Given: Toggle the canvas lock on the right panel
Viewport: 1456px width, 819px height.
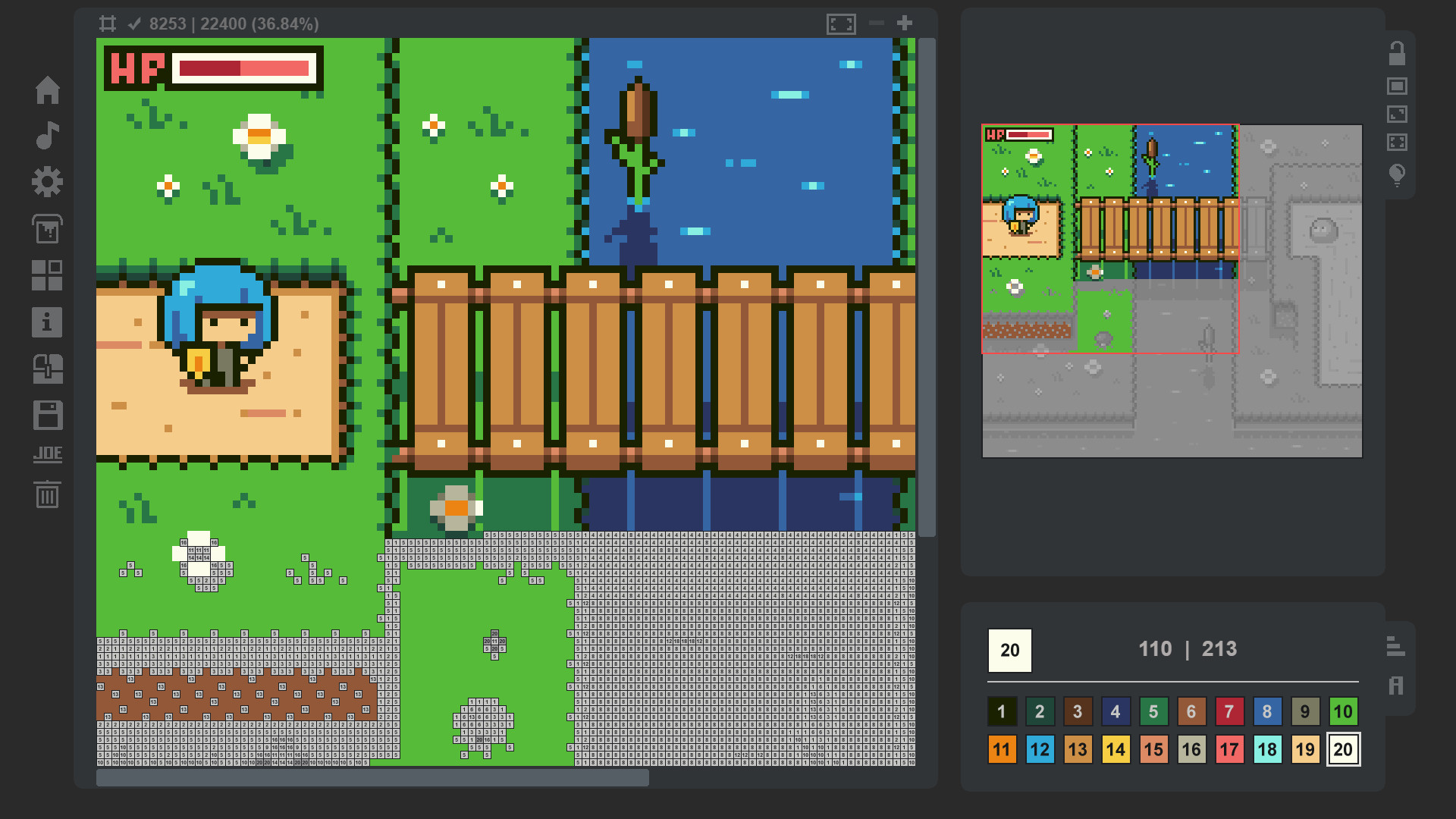Looking at the screenshot, I should pos(1398,52).
